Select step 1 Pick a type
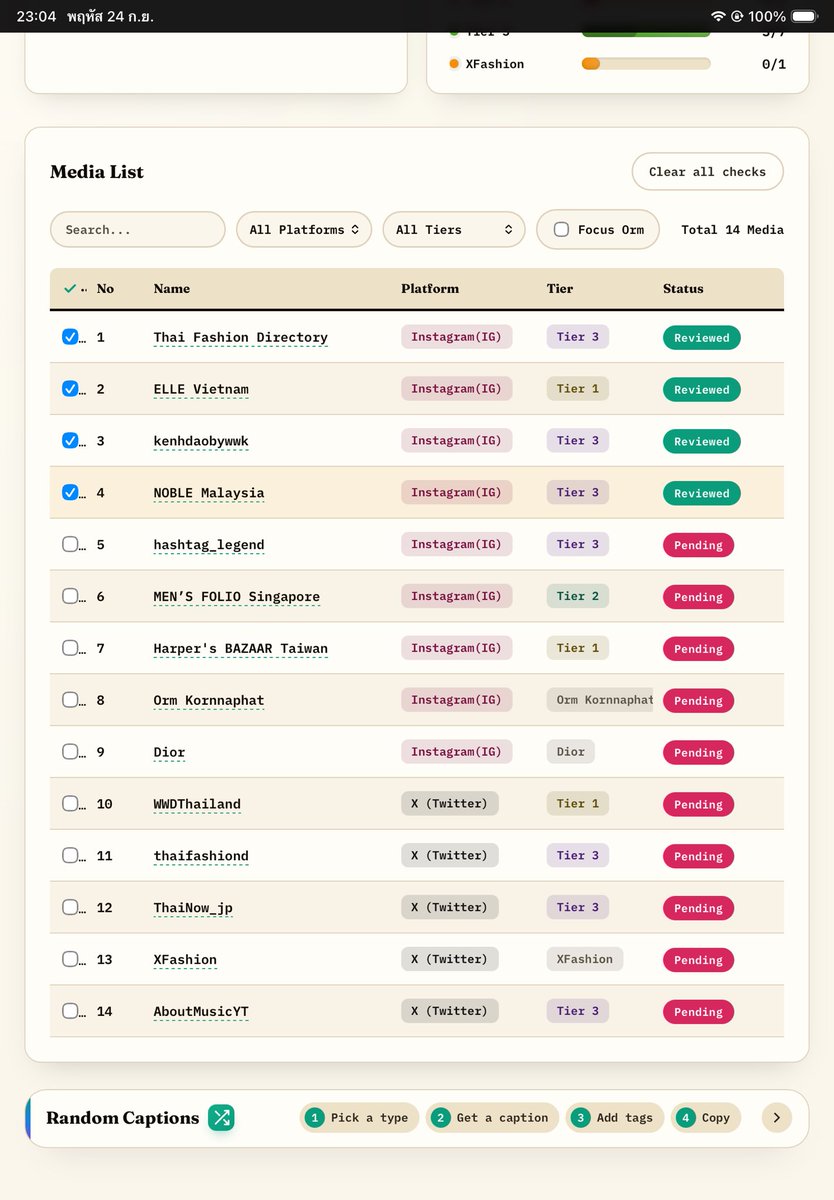The height and width of the screenshot is (1200, 834). 359,1118
